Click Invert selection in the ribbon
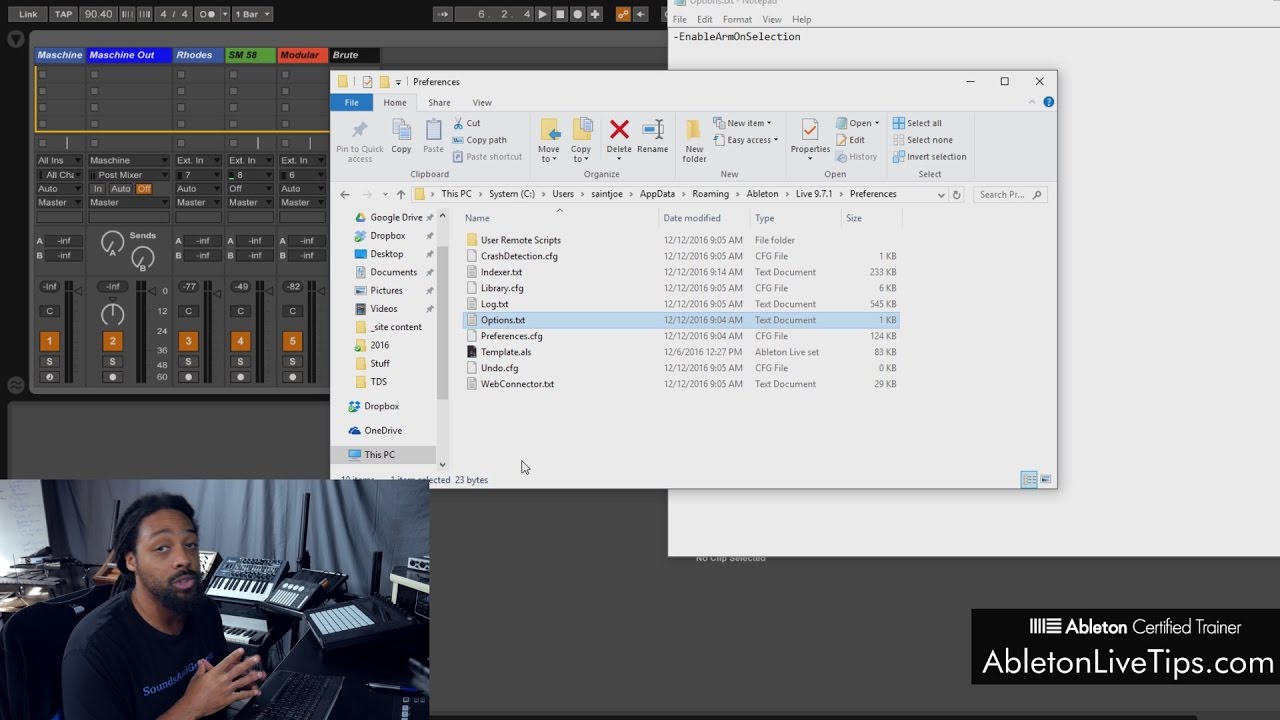This screenshot has height=720, width=1280. click(x=929, y=156)
